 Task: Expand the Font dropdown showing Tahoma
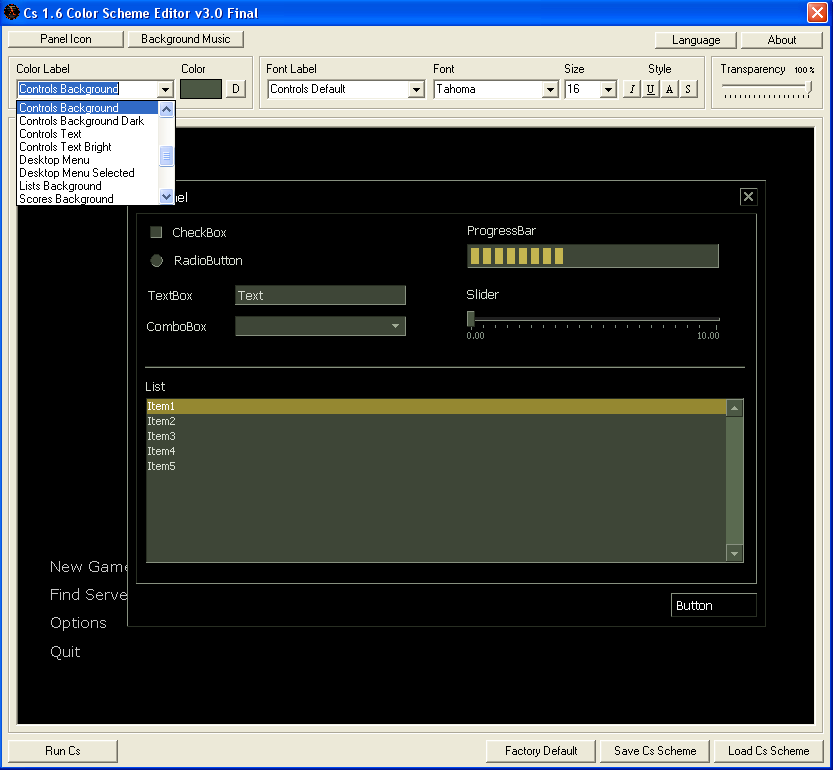tap(550, 90)
